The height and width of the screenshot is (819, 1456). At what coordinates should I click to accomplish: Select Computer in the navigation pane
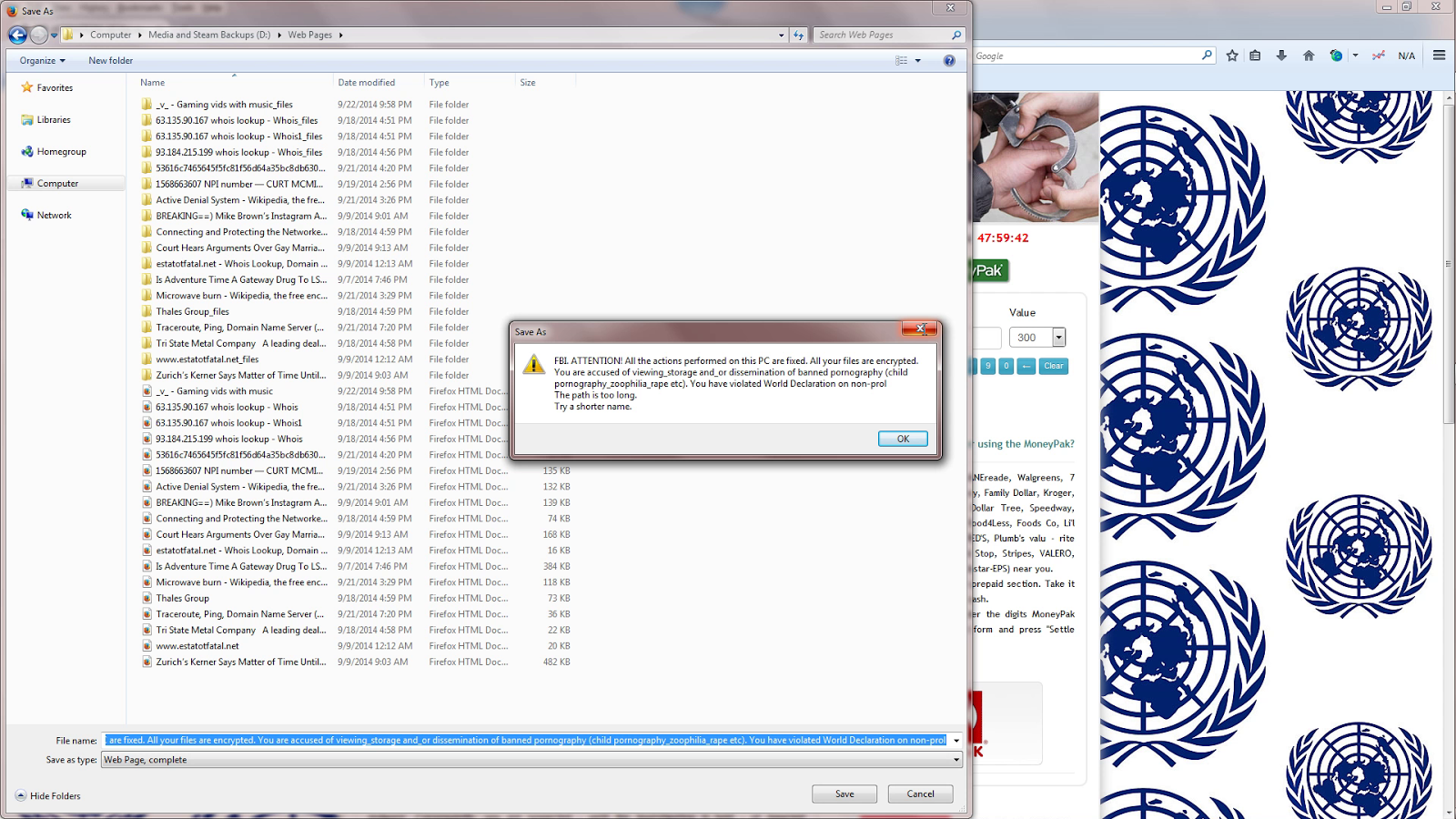57,183
